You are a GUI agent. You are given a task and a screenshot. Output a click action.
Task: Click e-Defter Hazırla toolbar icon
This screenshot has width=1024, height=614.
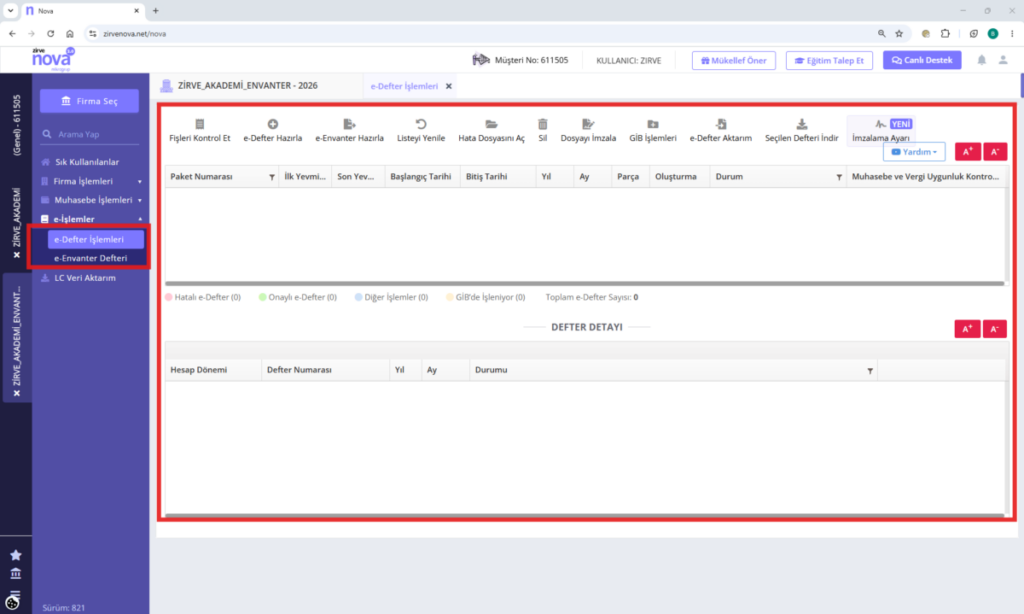(272, 124)
